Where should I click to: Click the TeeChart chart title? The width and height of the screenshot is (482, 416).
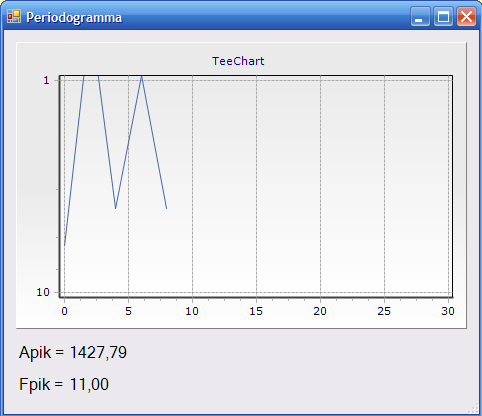coord(238,61)
